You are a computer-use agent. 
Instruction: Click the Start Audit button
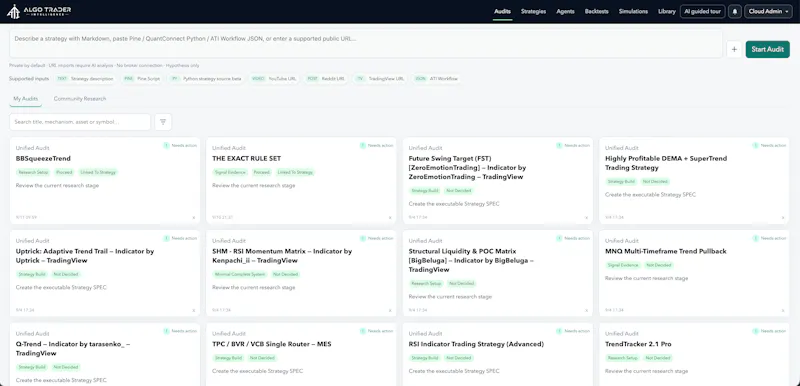coord(767,49)
